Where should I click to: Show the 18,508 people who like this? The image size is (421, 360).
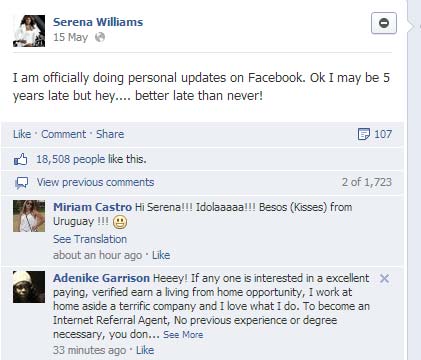coord(91,159)
